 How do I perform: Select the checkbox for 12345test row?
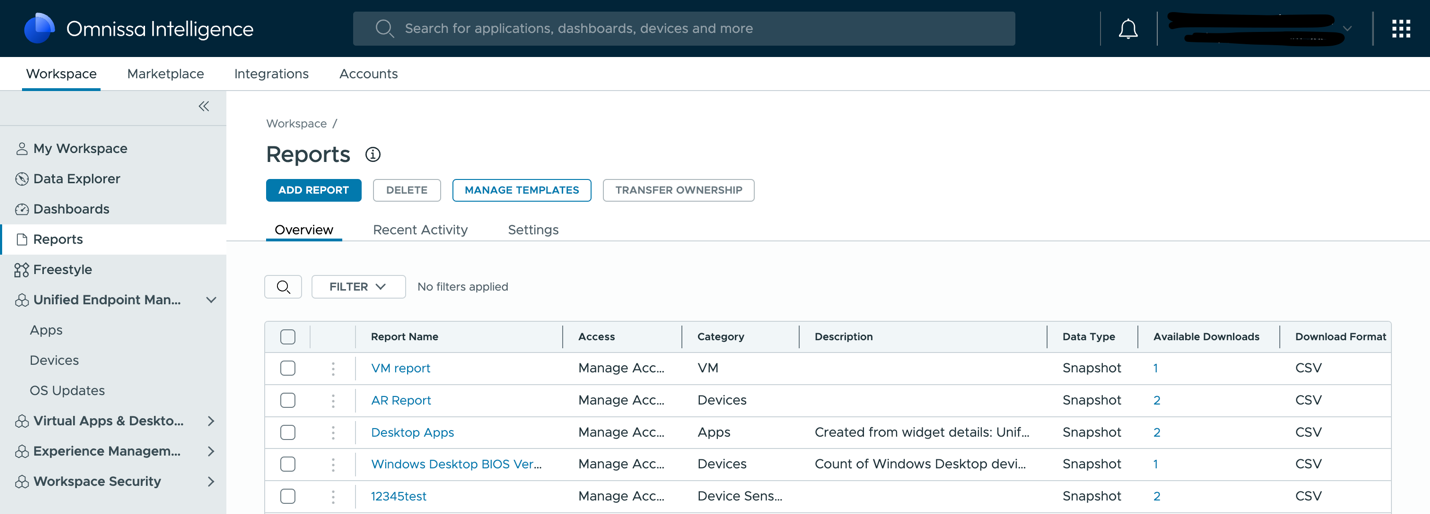(288, 497)
